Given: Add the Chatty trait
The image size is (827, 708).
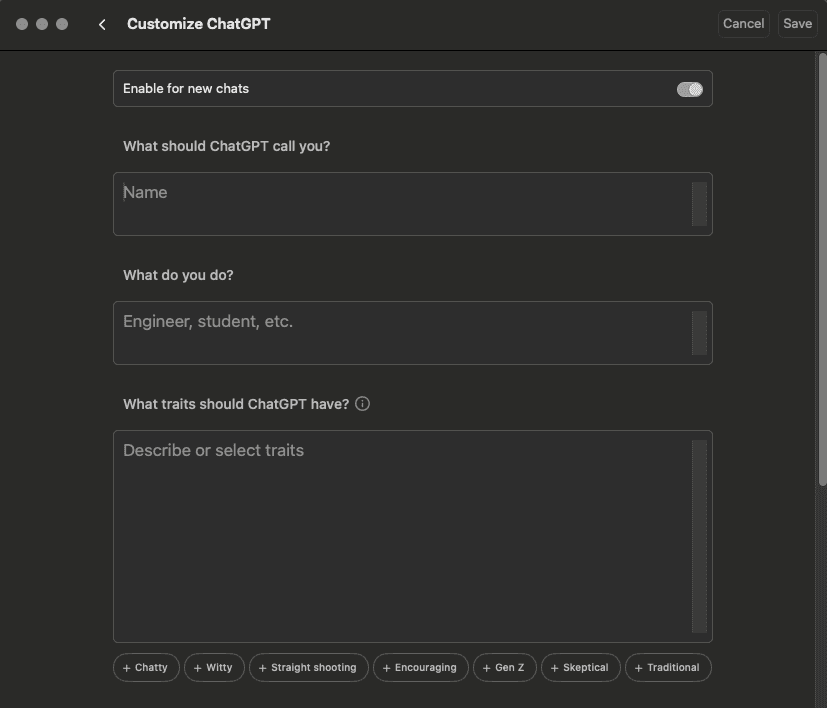Looking at the screenshot, I should pos(146,667).
